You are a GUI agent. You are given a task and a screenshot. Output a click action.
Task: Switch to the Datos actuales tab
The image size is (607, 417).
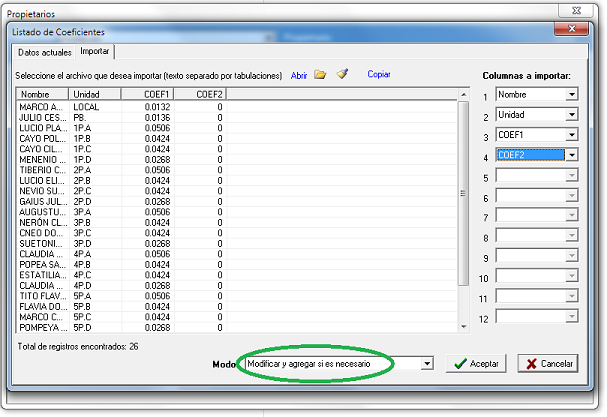pyautogui.click(x=46, y=52)
